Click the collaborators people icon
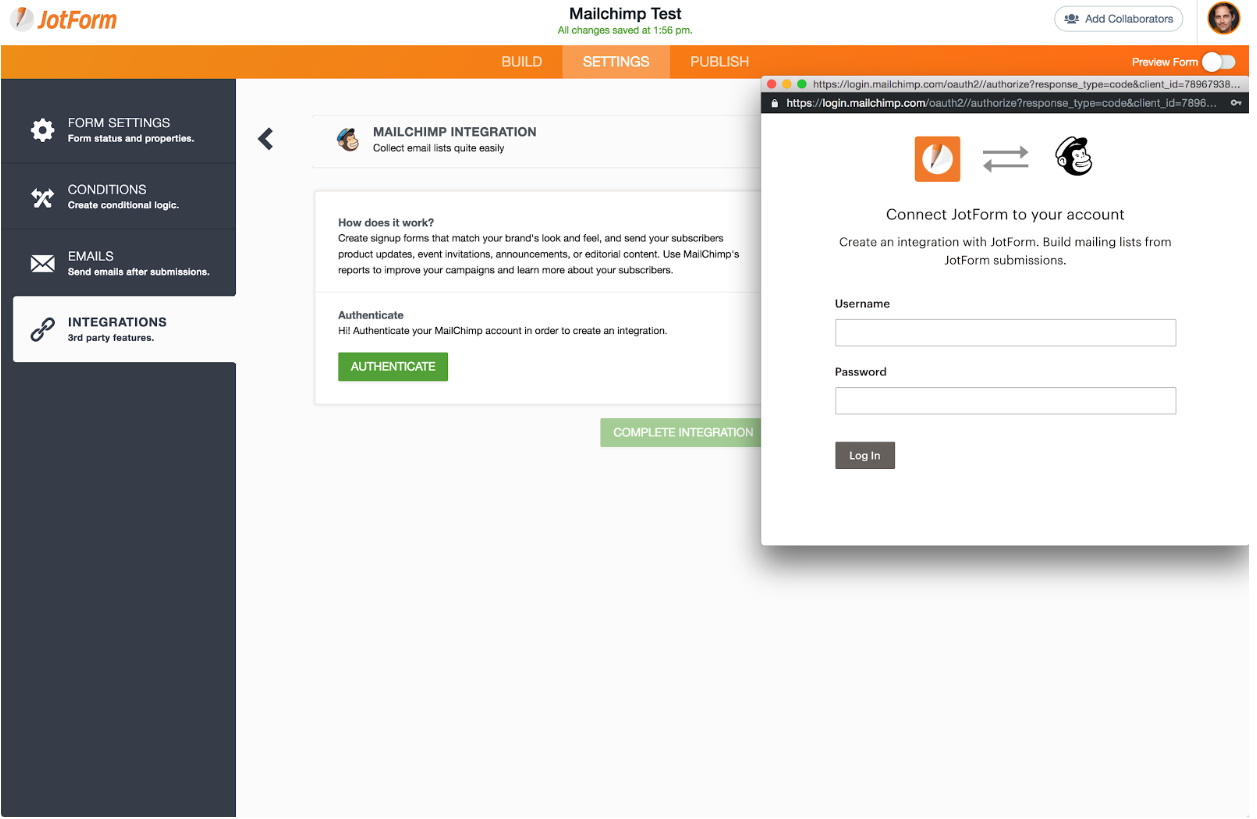This screenshot has height=819, width=1257. [1072, 19]
